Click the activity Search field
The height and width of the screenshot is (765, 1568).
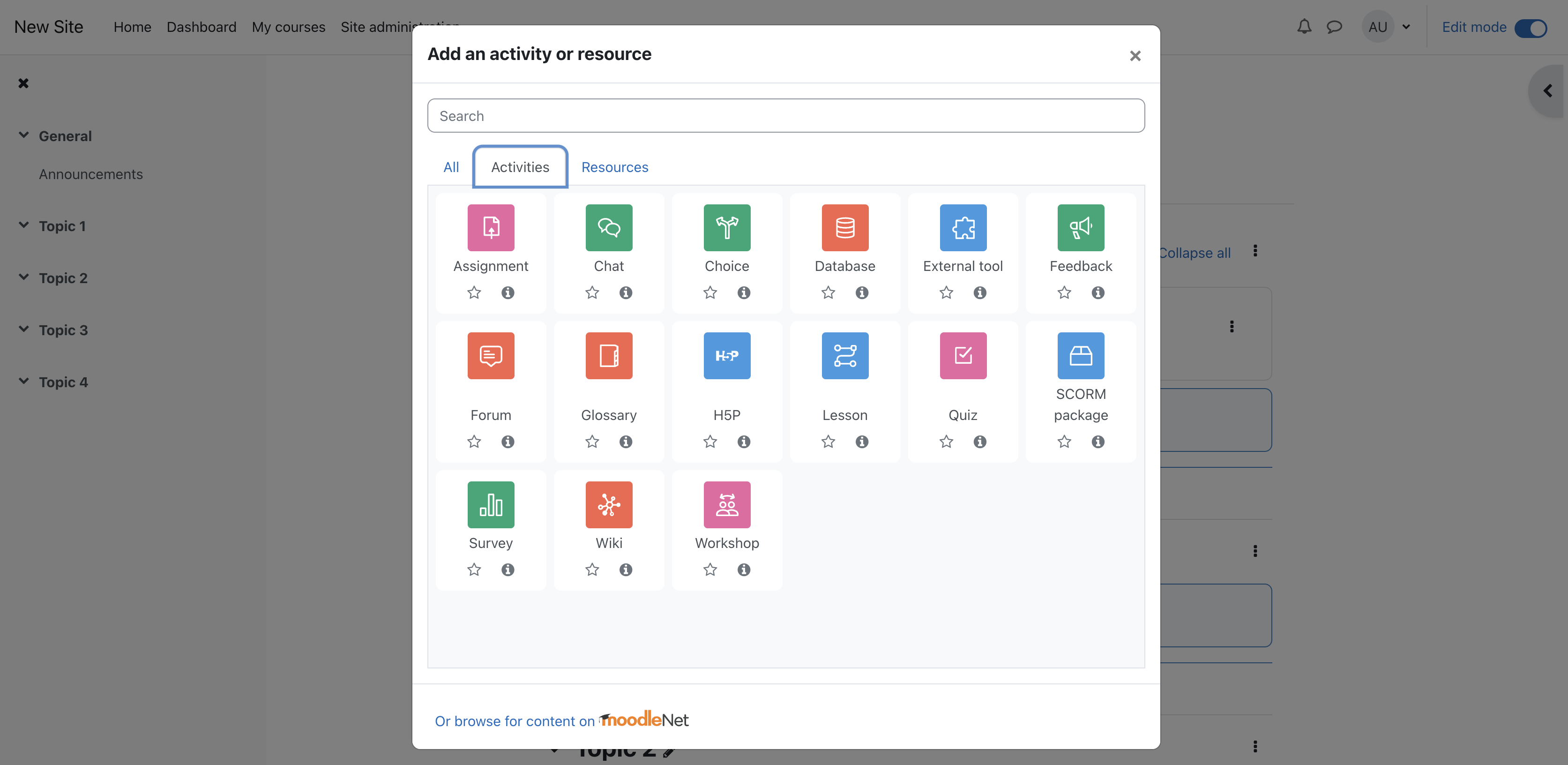tap(785, 116)
